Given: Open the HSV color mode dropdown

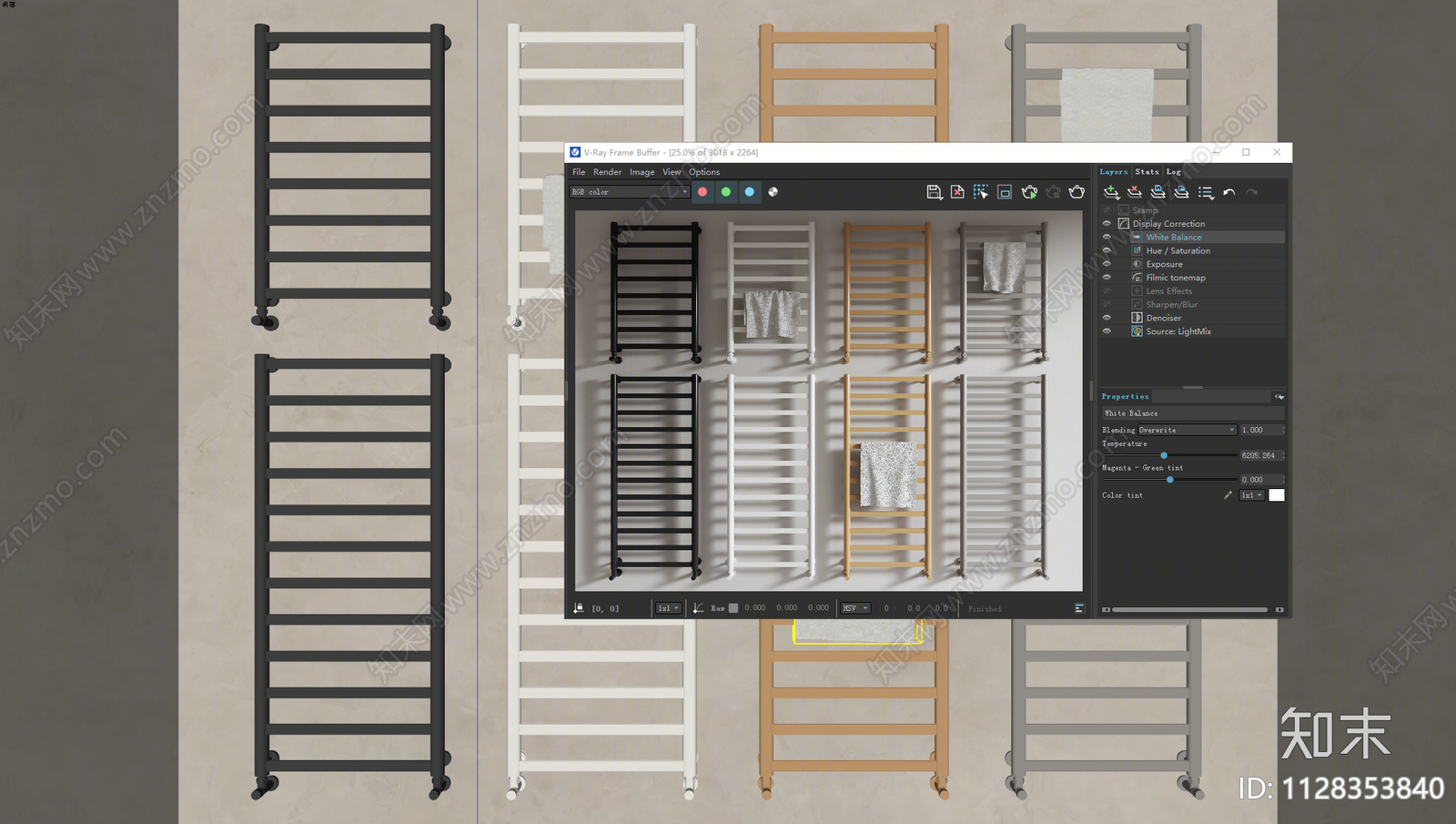Looking at the screenshot, I should point(855,608).
